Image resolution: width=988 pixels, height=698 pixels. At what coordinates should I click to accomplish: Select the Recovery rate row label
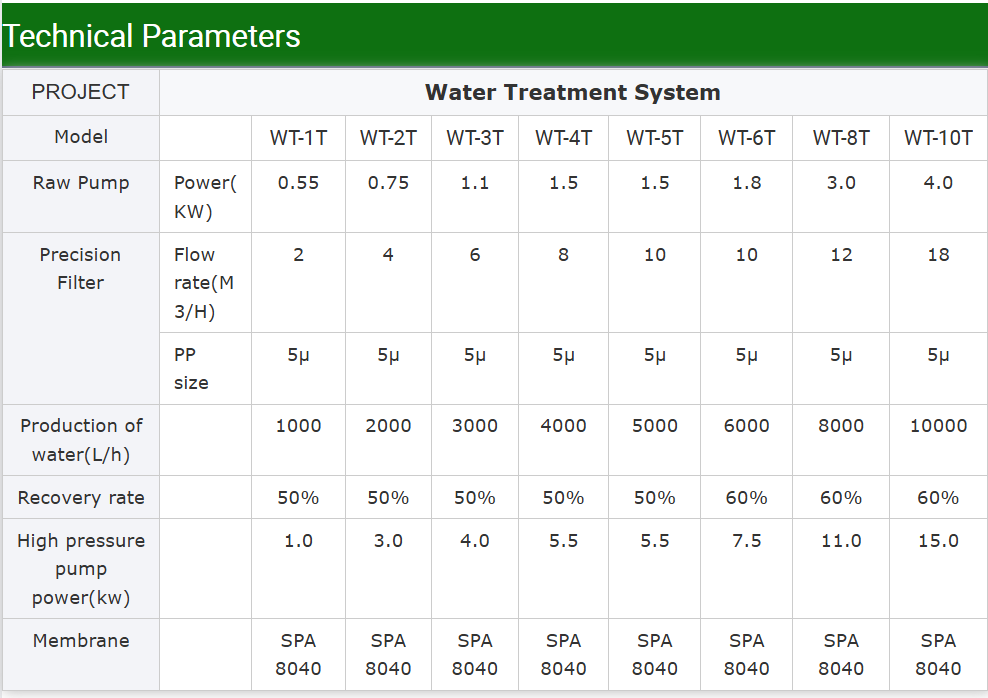coord(80,498)
